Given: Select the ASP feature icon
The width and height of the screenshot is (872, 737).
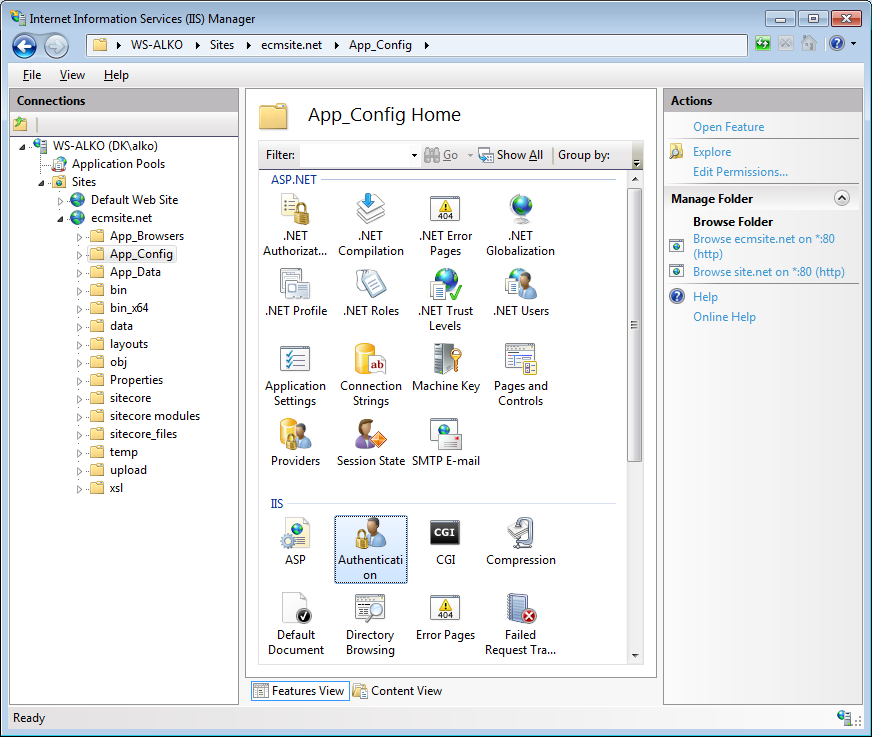Looking at the screenshot, I should [295, 542].
